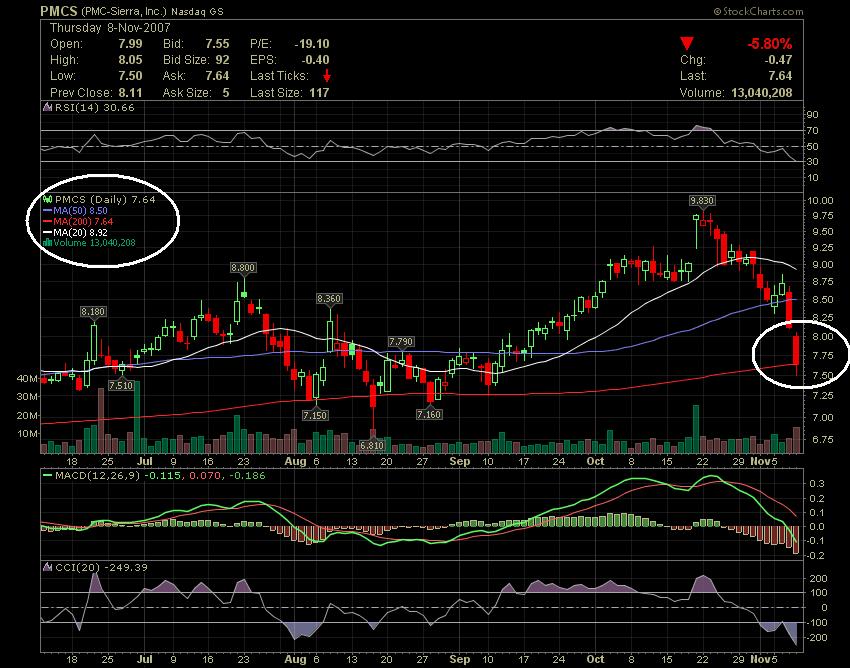Click the red Last Ticks down arrow
This screenshot has height=668, width=850.
pyautogui.click(x=326, y=76)
